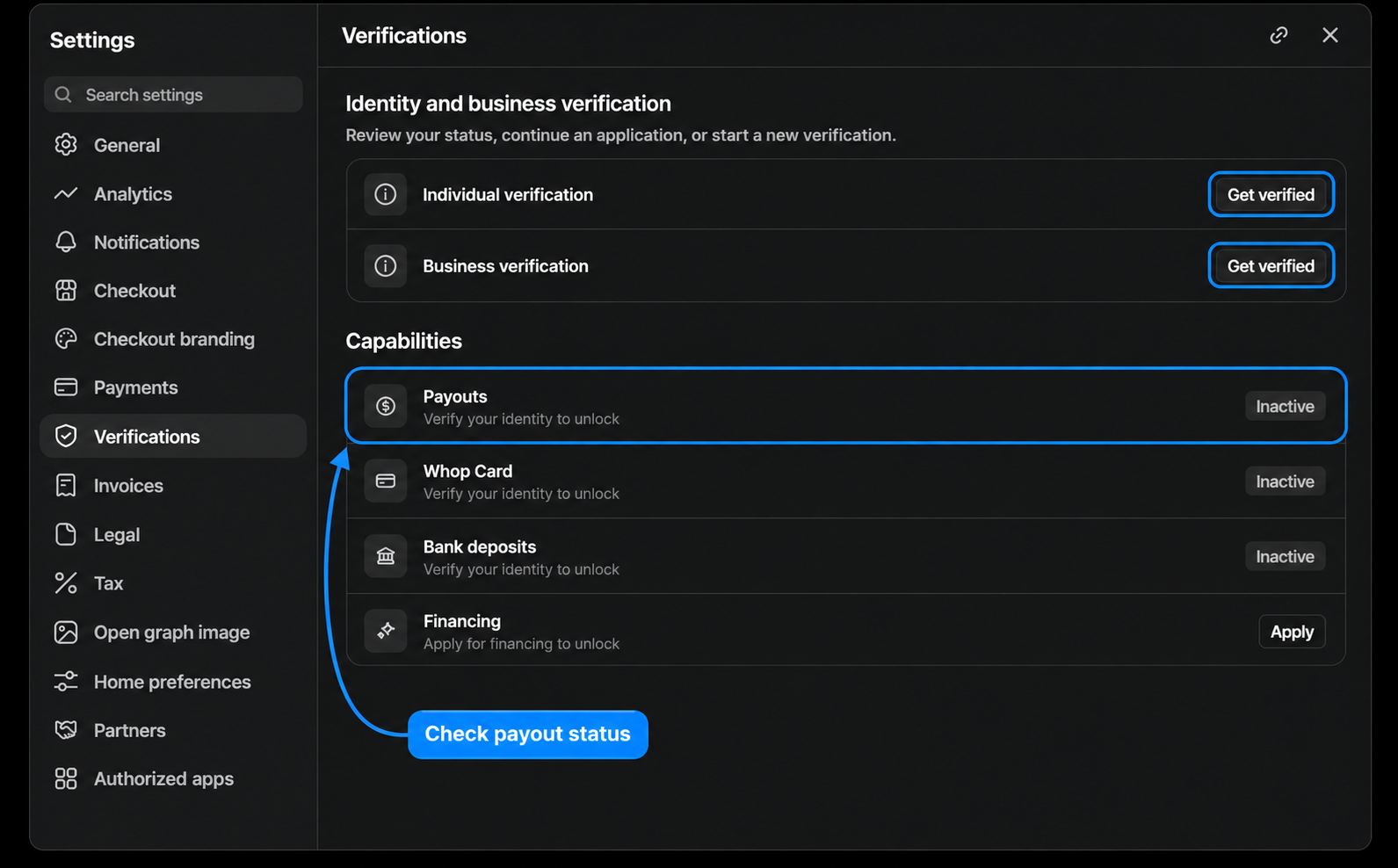1398x868 pixels.
Task: Click the Verifications shield icon
Action: tap(66, 436)
